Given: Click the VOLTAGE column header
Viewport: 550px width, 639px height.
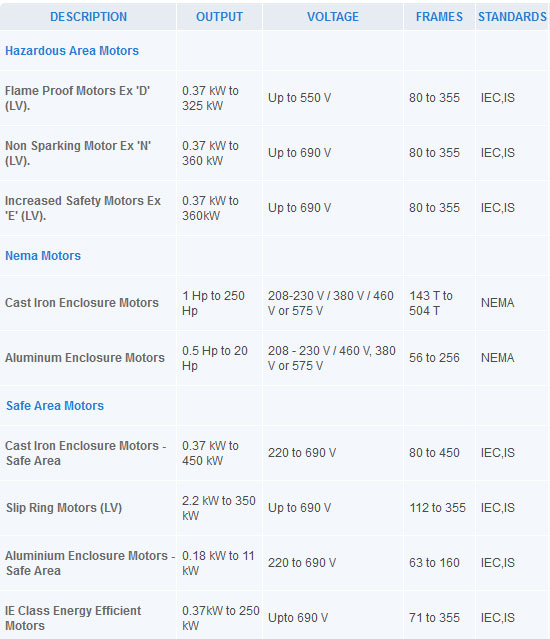Looking at the screenshot, I should [x=333, y=17].
